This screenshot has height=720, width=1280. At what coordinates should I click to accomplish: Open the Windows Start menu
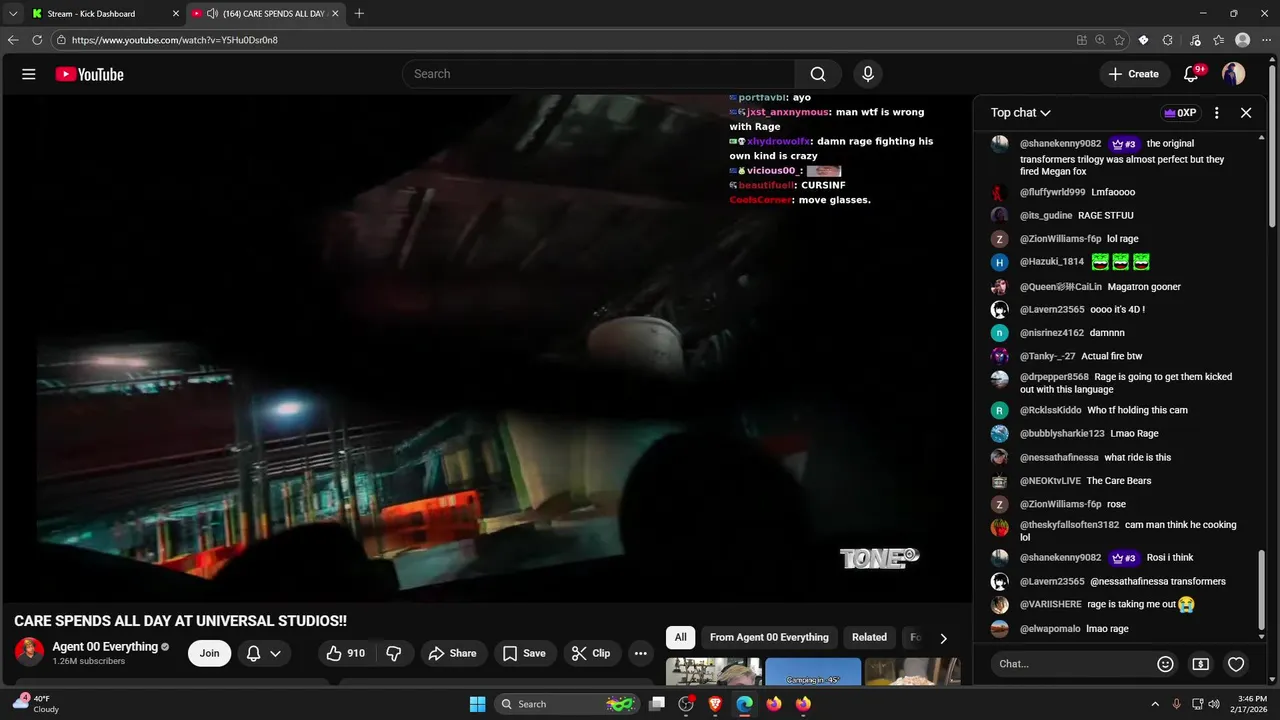tap(477, 704)
